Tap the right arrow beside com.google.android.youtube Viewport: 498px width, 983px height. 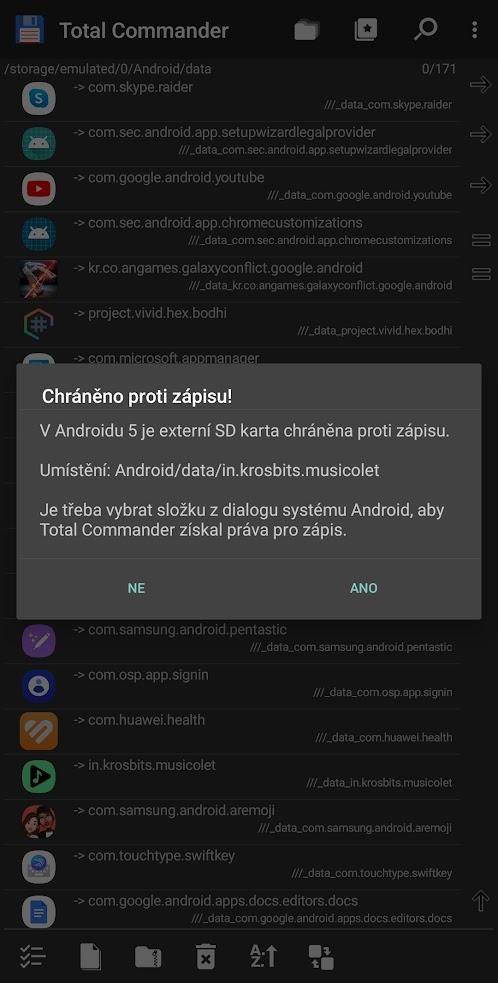pyautogui.click(x=480, y=184)
